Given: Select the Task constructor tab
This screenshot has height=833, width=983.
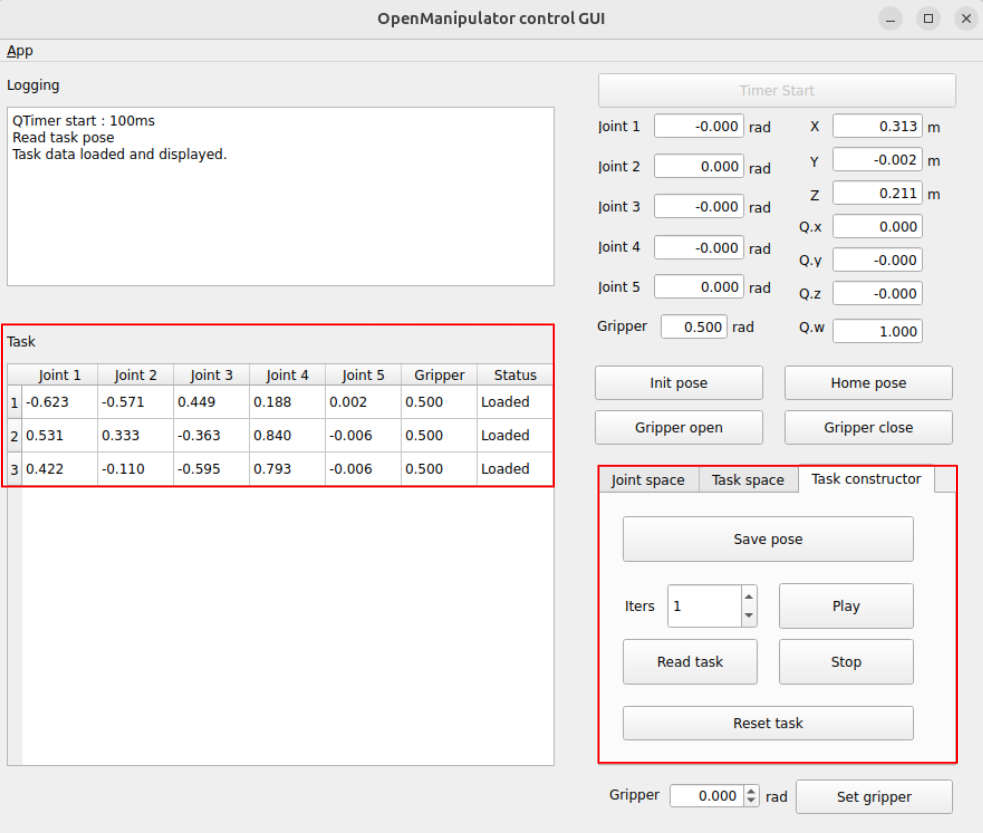Looking at the screenshot, I should click(x=866, y=479).
